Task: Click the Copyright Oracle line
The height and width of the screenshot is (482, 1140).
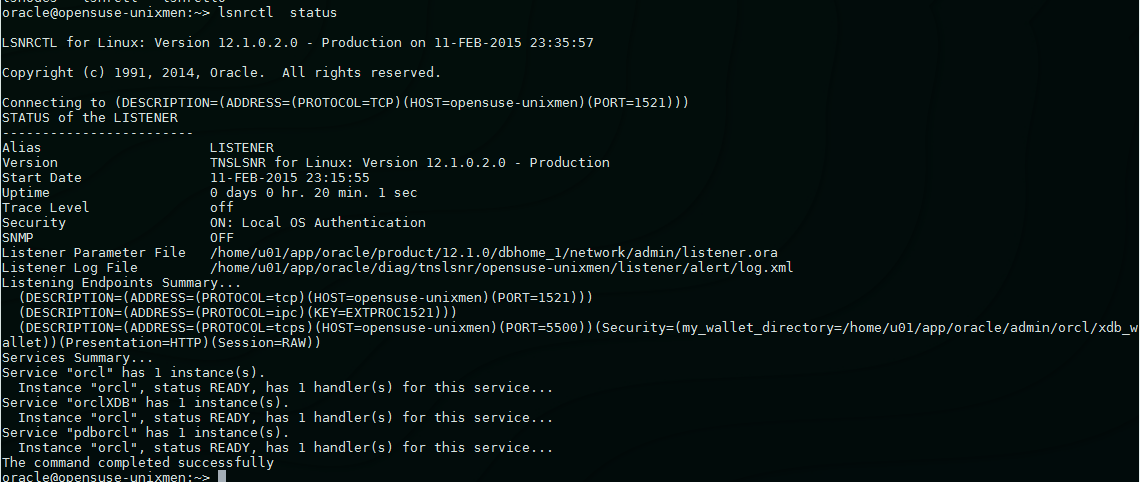Action: 222,73
